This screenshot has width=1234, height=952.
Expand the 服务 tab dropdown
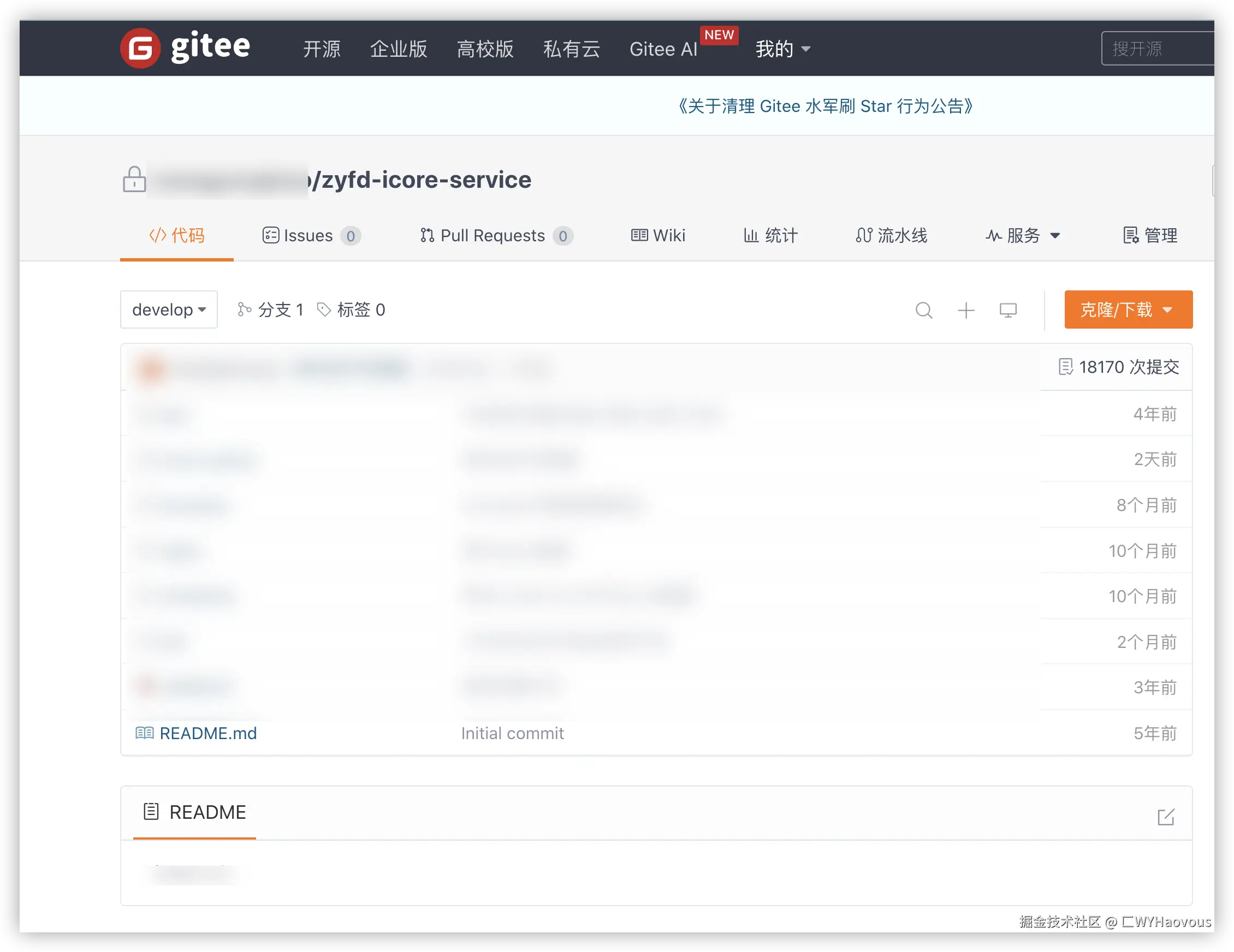pyautogui.click(x=1023, y=236)
